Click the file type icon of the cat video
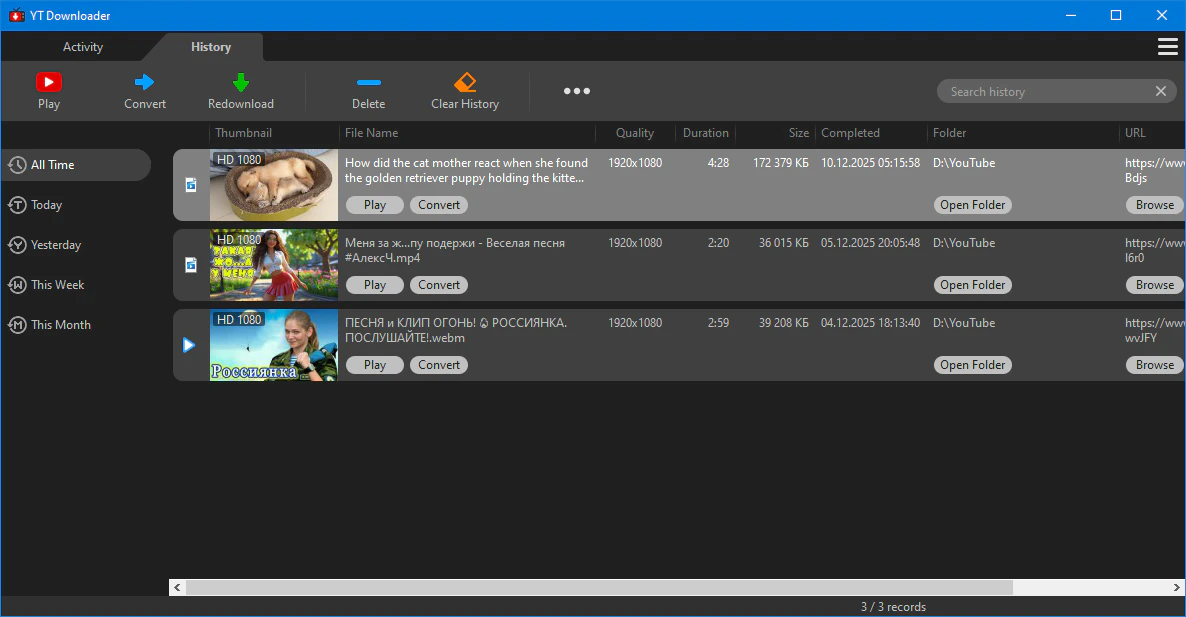Image resolution: width=1186 pixels, height=617 pixels. 190,185
